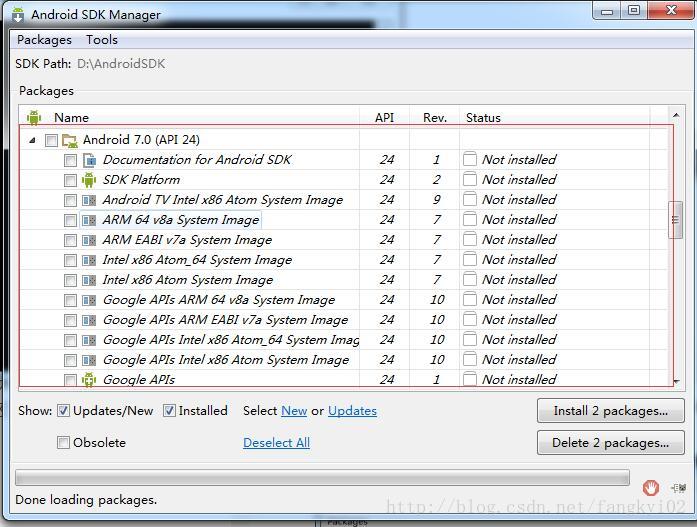This screenshot has width=697, height=527.
Task: Click the Android icon in the Name column header
Action: click(x=34, y=117)
